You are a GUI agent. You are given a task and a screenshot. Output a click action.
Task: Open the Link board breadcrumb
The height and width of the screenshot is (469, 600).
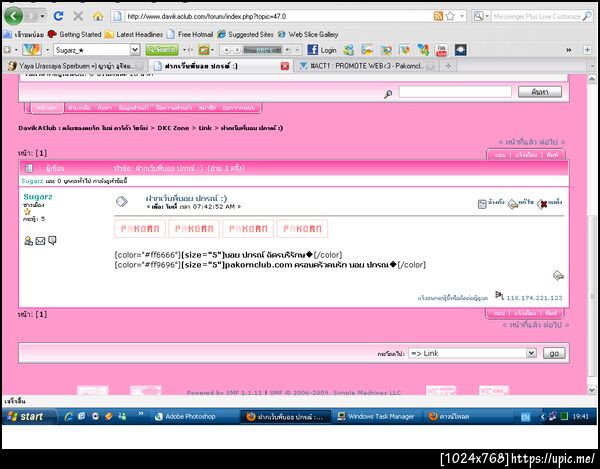205,128
